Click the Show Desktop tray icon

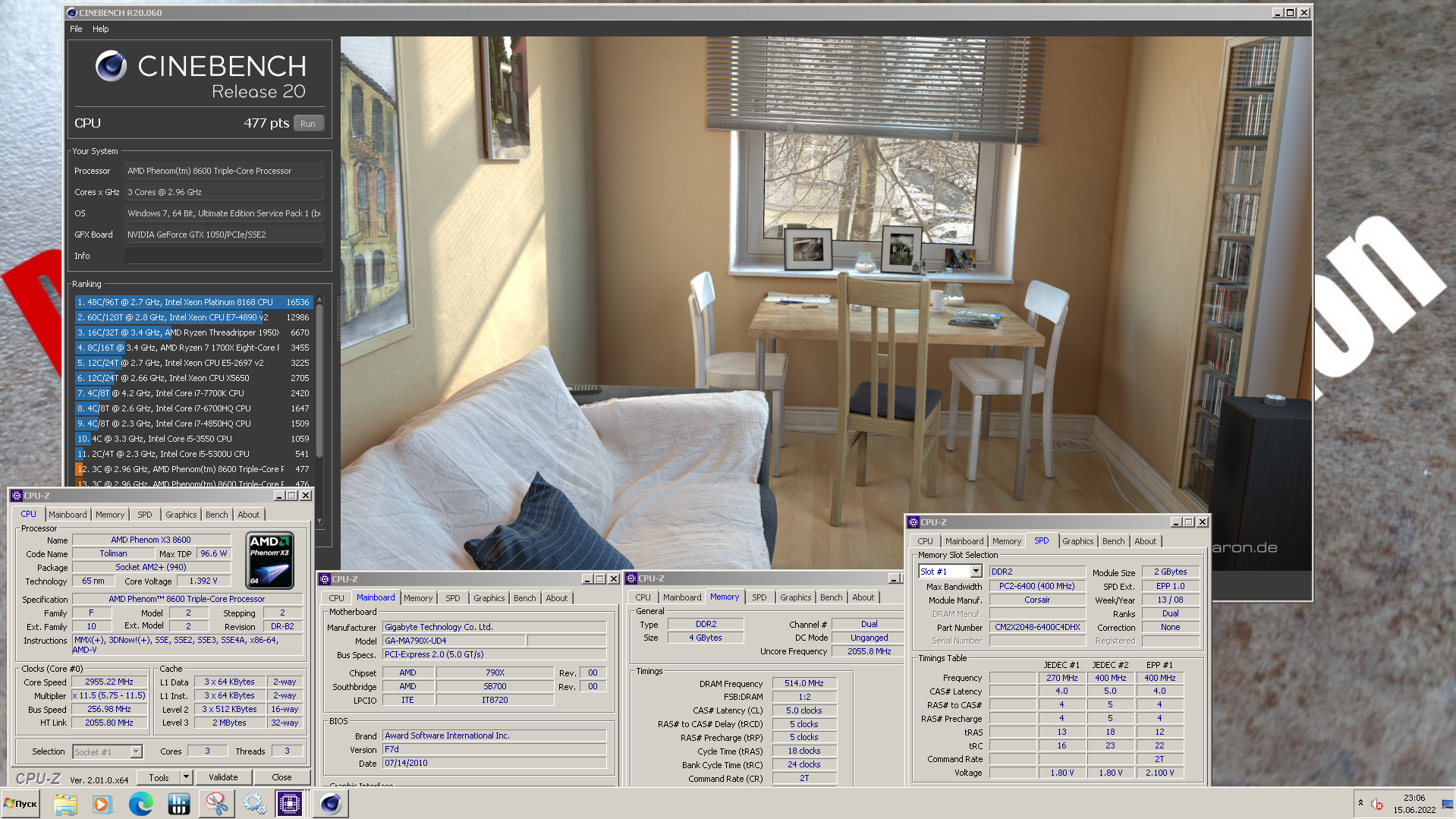point(1448,804)
